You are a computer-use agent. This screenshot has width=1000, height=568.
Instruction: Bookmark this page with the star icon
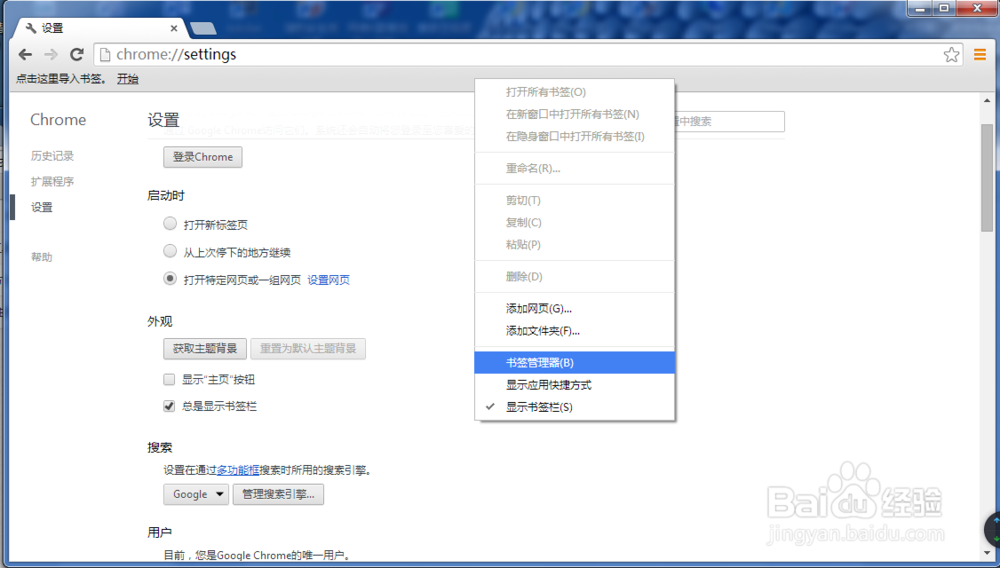[952, 55]
